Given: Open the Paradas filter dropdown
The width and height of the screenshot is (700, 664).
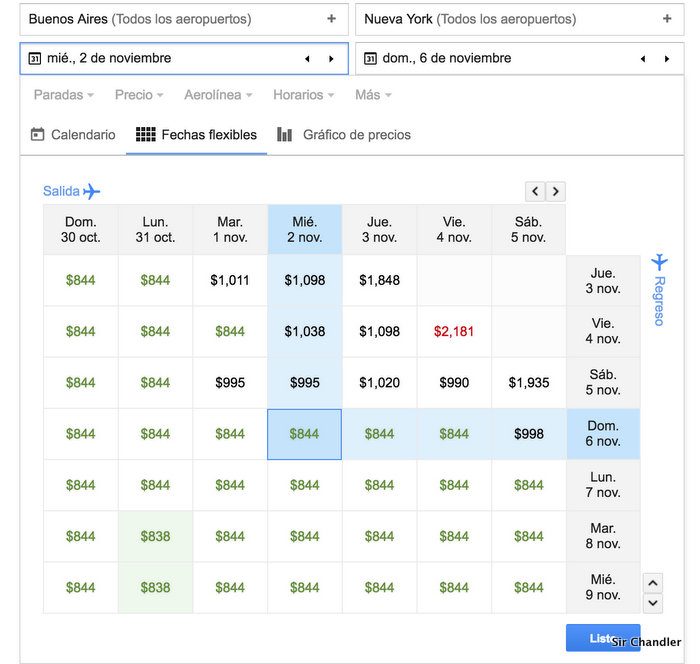Looking at the screenshot, I should [64, 95].
